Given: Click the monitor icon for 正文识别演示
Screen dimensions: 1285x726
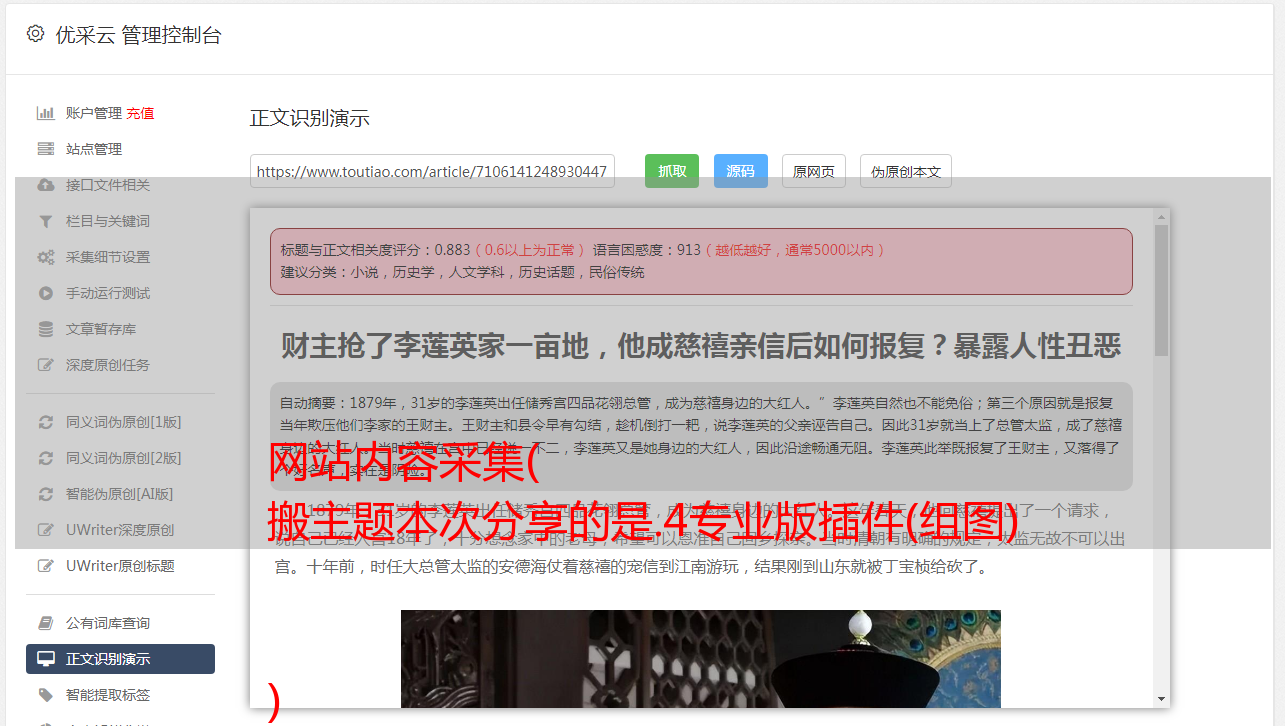Looking at the screenshot, I should (x=46, y=659).
